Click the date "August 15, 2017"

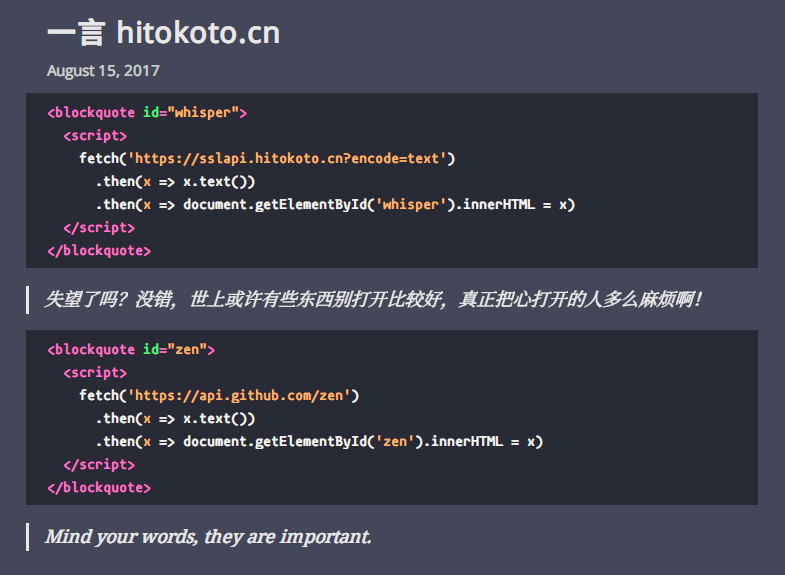pos(103,71)
